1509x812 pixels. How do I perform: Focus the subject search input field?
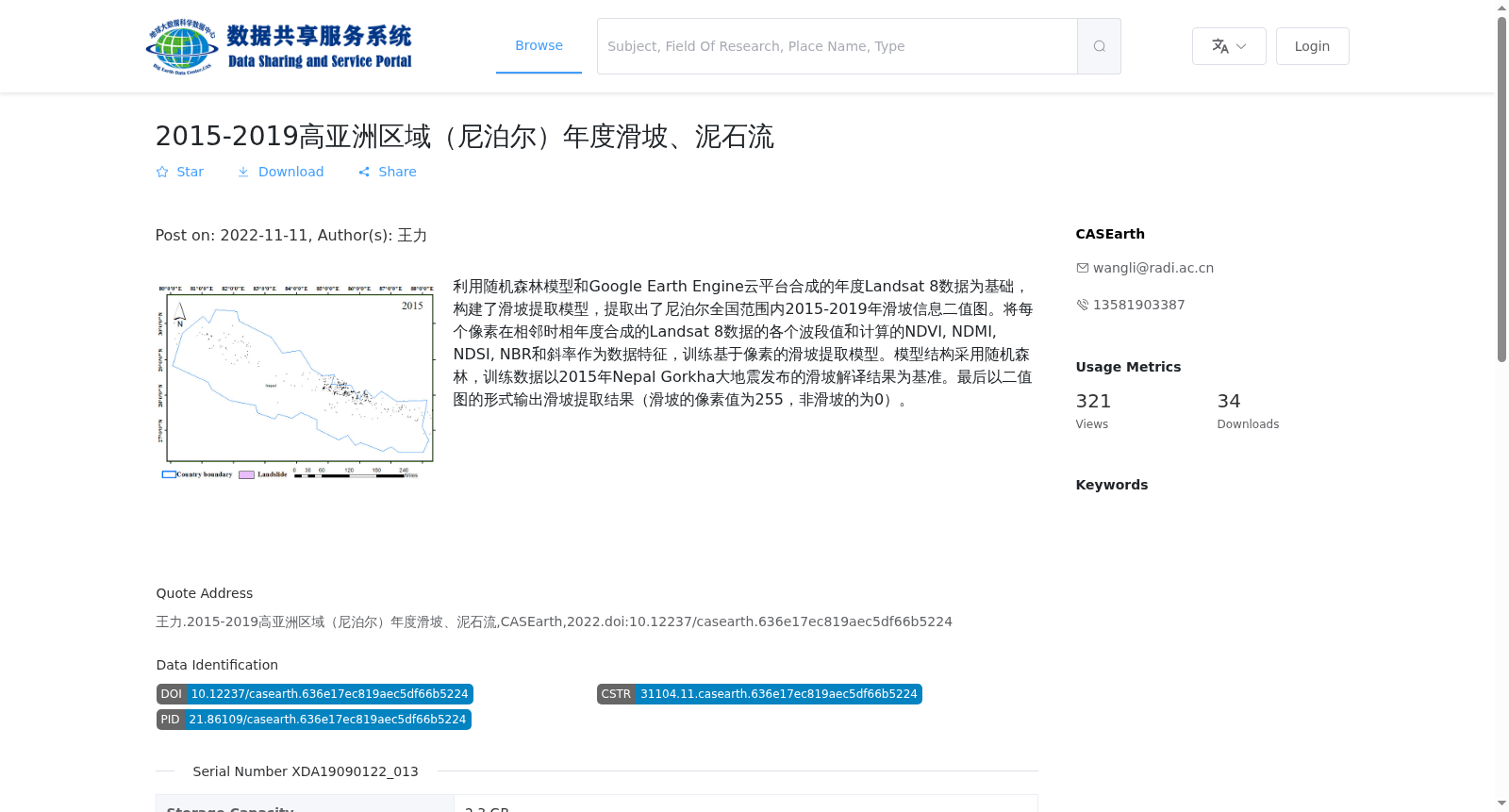[x=837, y=46]
